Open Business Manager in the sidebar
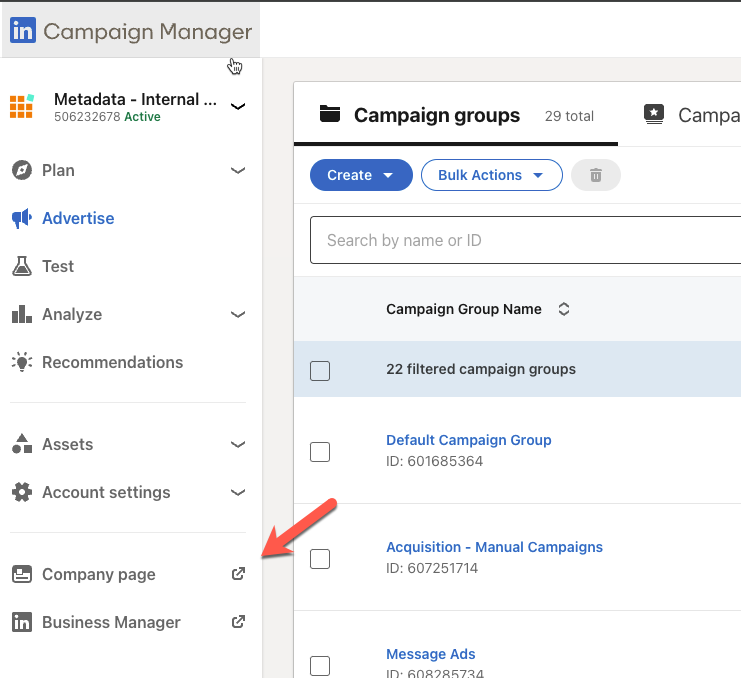741x678 pixels. pos(111,623)
